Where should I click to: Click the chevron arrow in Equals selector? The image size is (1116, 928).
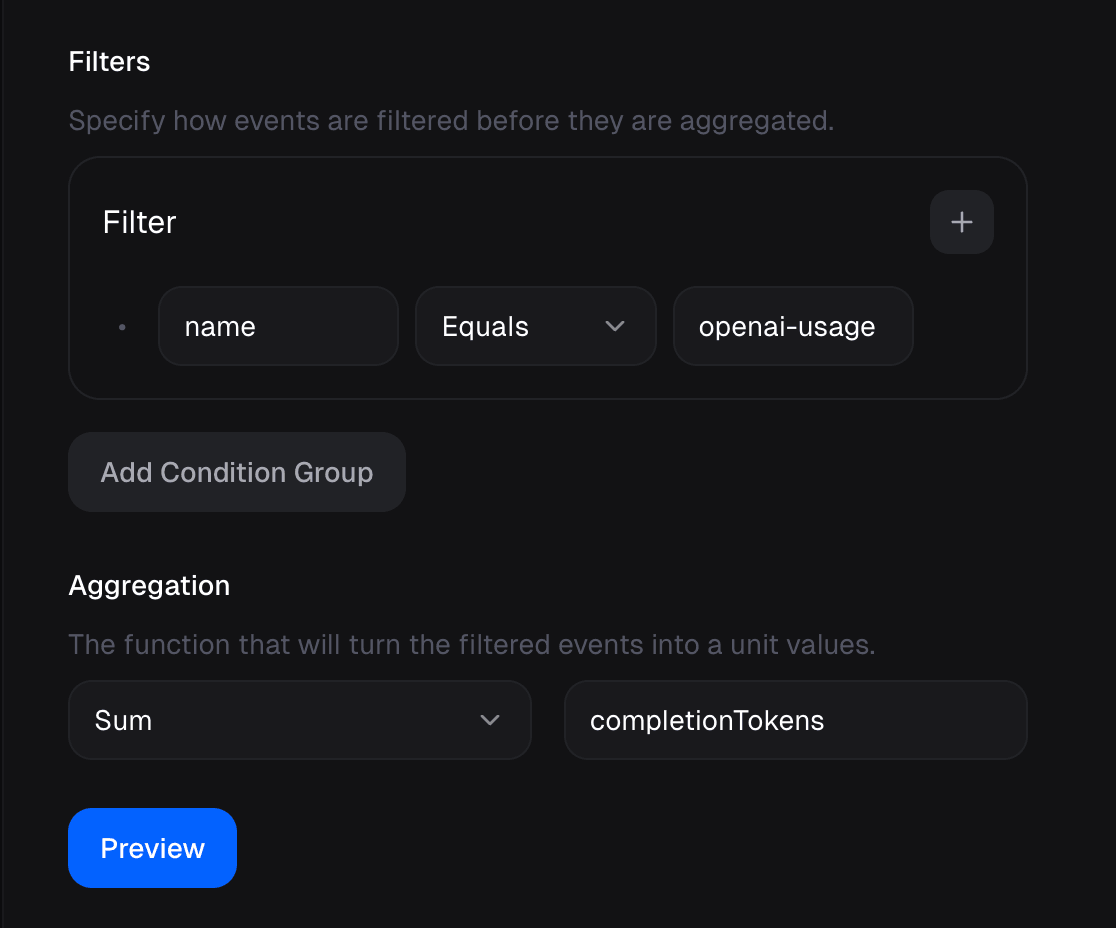pyautogui.click(x=615, y=326)
